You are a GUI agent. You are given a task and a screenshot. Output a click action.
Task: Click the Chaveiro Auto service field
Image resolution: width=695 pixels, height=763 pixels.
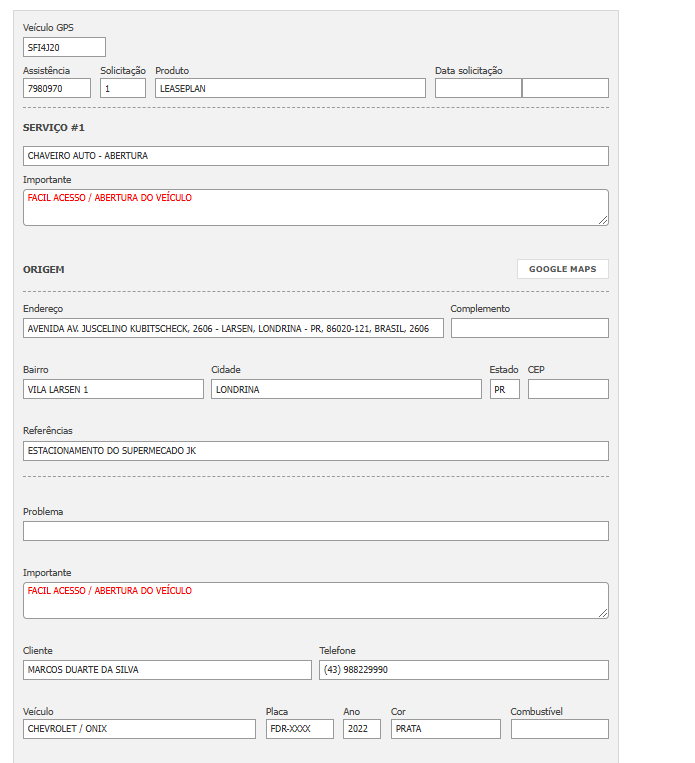(x=315, y=156)
